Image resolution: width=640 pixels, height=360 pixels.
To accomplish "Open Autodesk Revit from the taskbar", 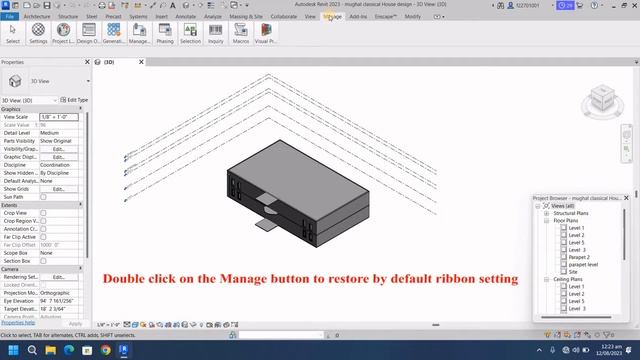I will click(124, 350).
